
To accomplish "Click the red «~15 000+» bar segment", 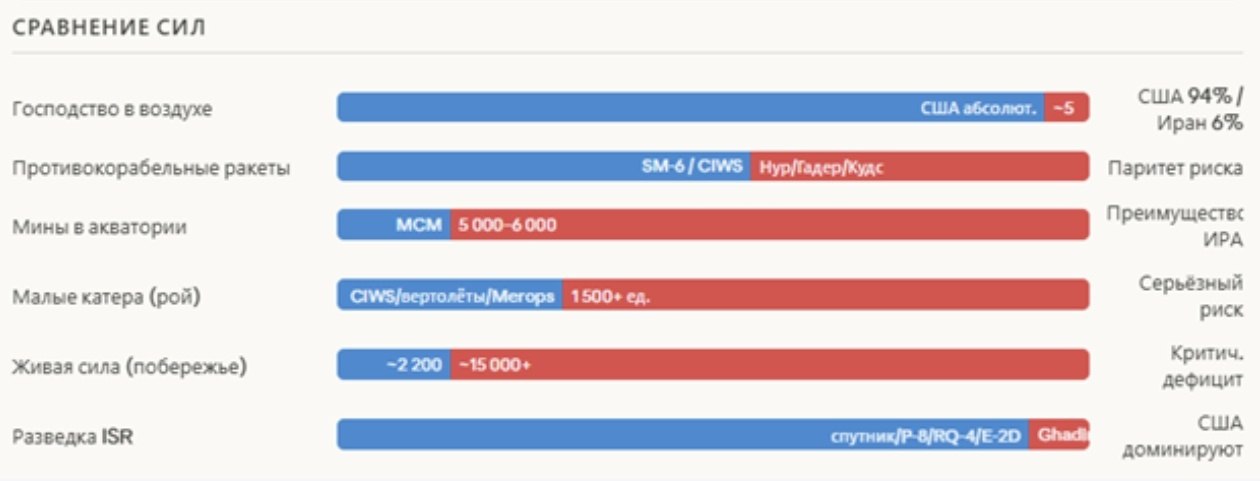I will pos(769,365).
